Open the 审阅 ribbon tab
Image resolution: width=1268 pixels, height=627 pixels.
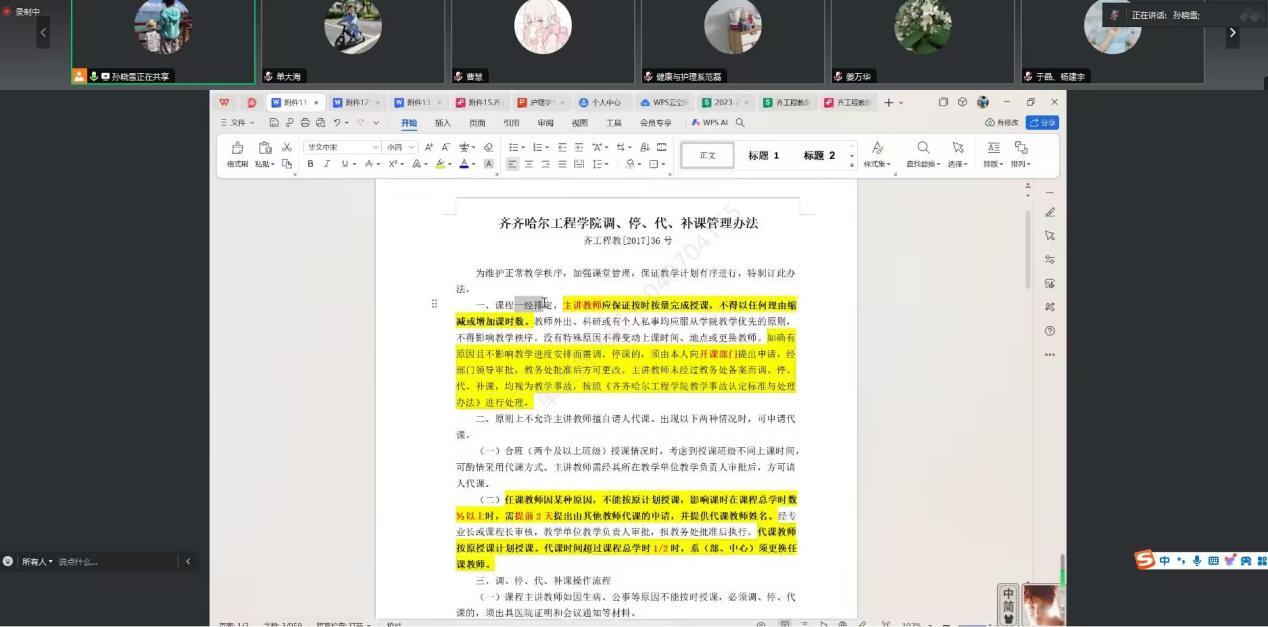click(545, 123)
